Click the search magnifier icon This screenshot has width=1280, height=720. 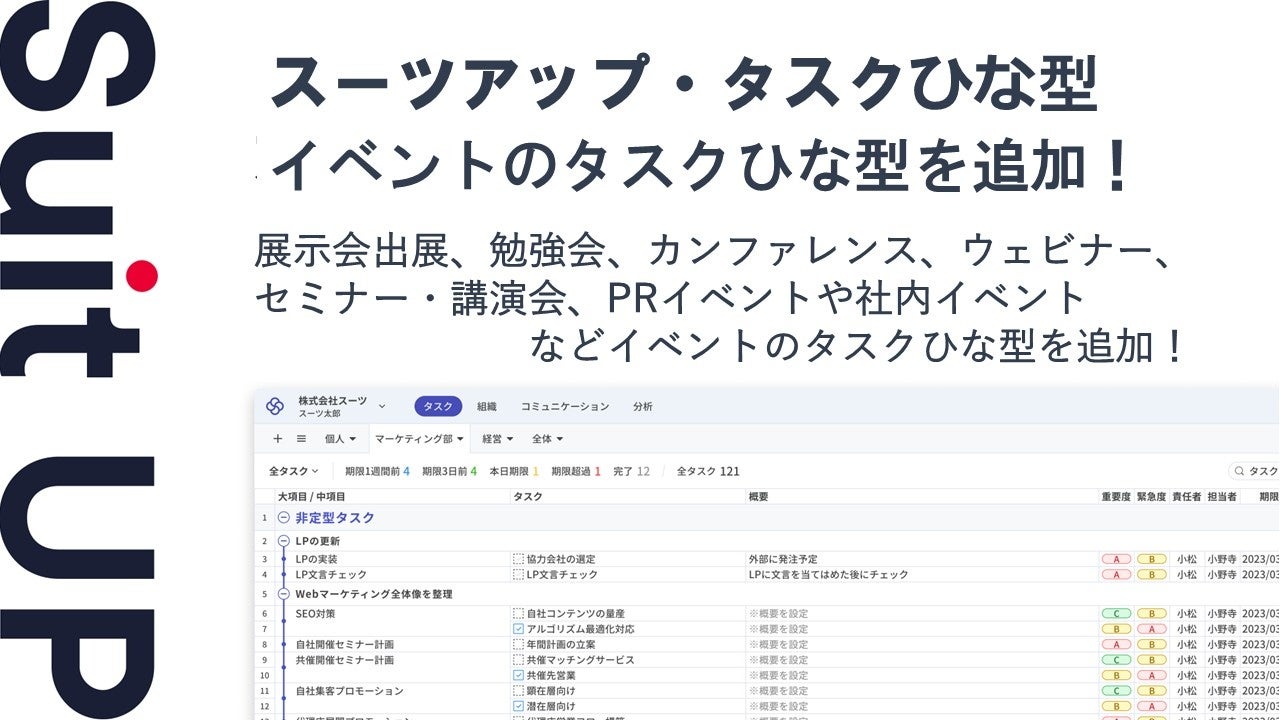(1240, 471)
